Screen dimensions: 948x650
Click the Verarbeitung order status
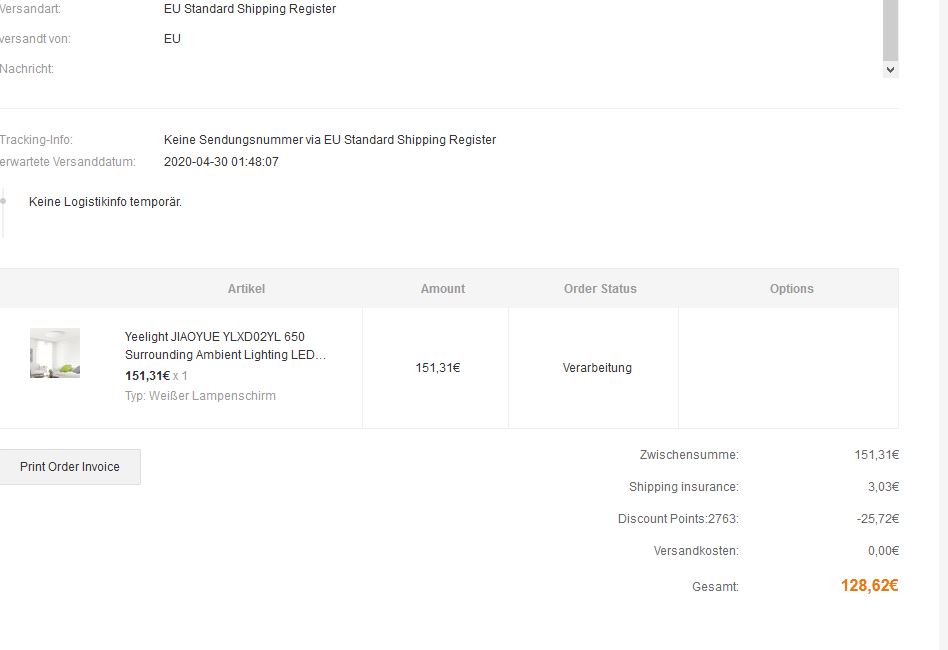pyautogui.click(x=597, y=368)
